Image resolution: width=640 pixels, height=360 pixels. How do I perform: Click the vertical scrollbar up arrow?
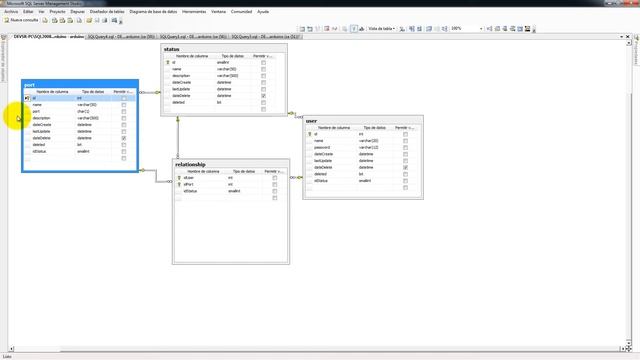(629, 42)
